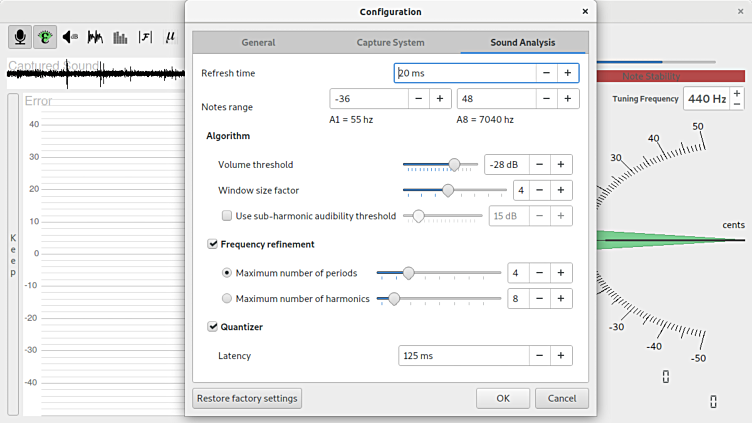Click the Volume threshold slider handle
The image size is (752, 423).
tap(455, 164)
